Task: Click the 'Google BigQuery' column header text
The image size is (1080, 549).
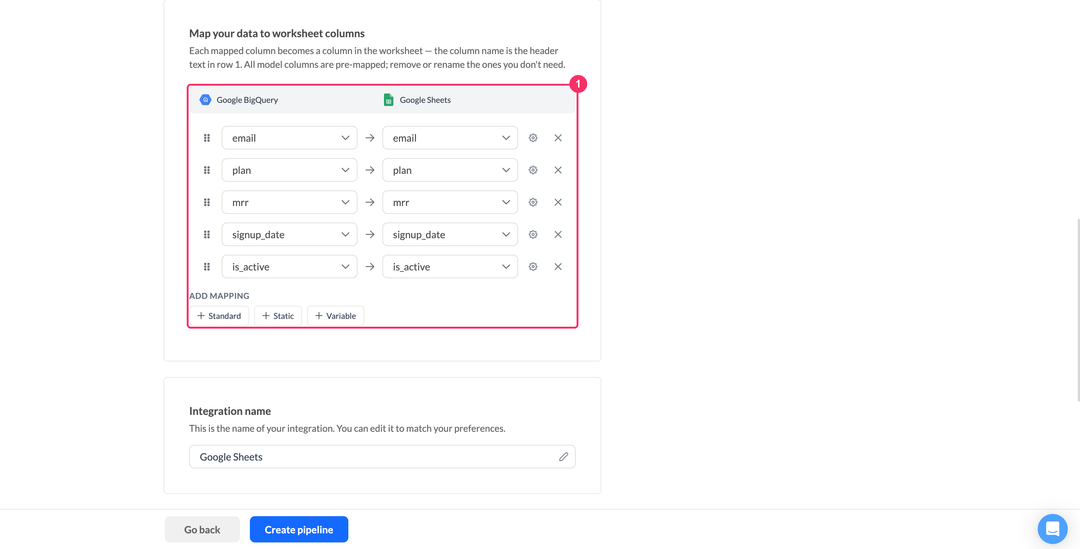Action: [x=247, y=100]
